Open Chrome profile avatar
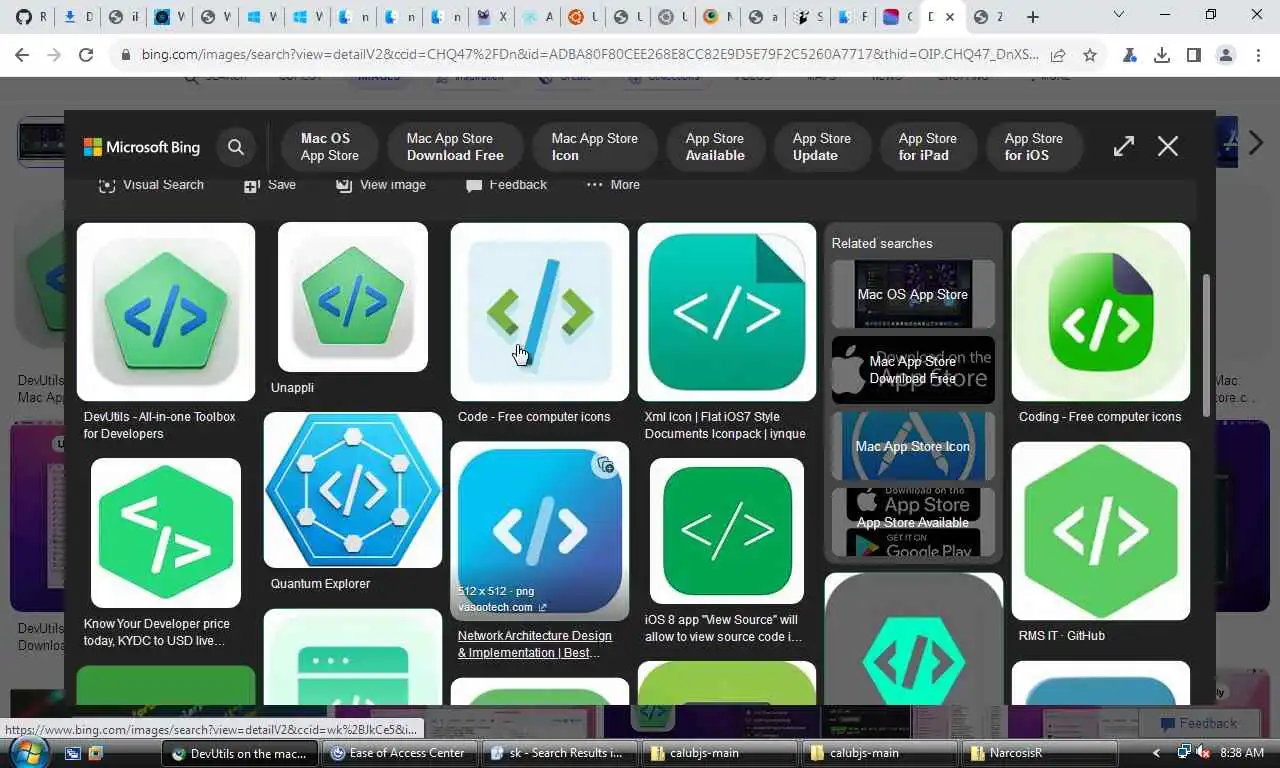 point(1226,56)
